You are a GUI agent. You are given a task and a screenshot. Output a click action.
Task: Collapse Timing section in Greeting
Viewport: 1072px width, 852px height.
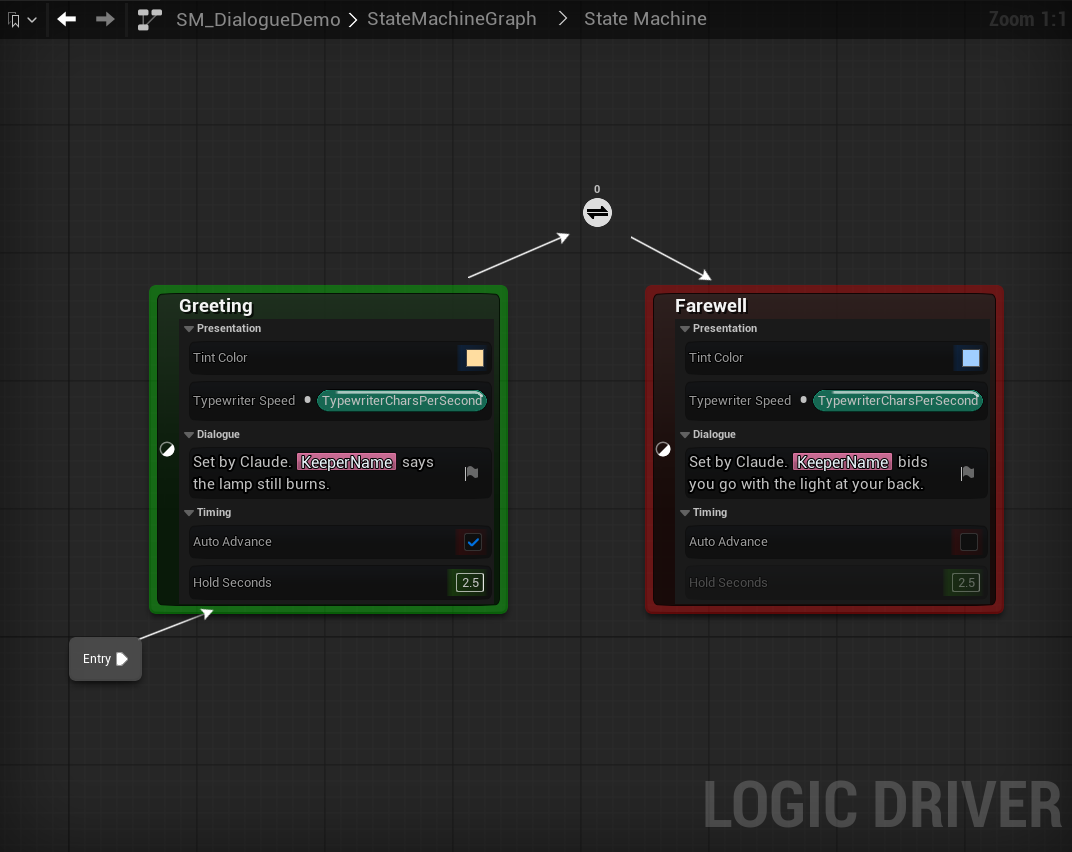[189, 513]
